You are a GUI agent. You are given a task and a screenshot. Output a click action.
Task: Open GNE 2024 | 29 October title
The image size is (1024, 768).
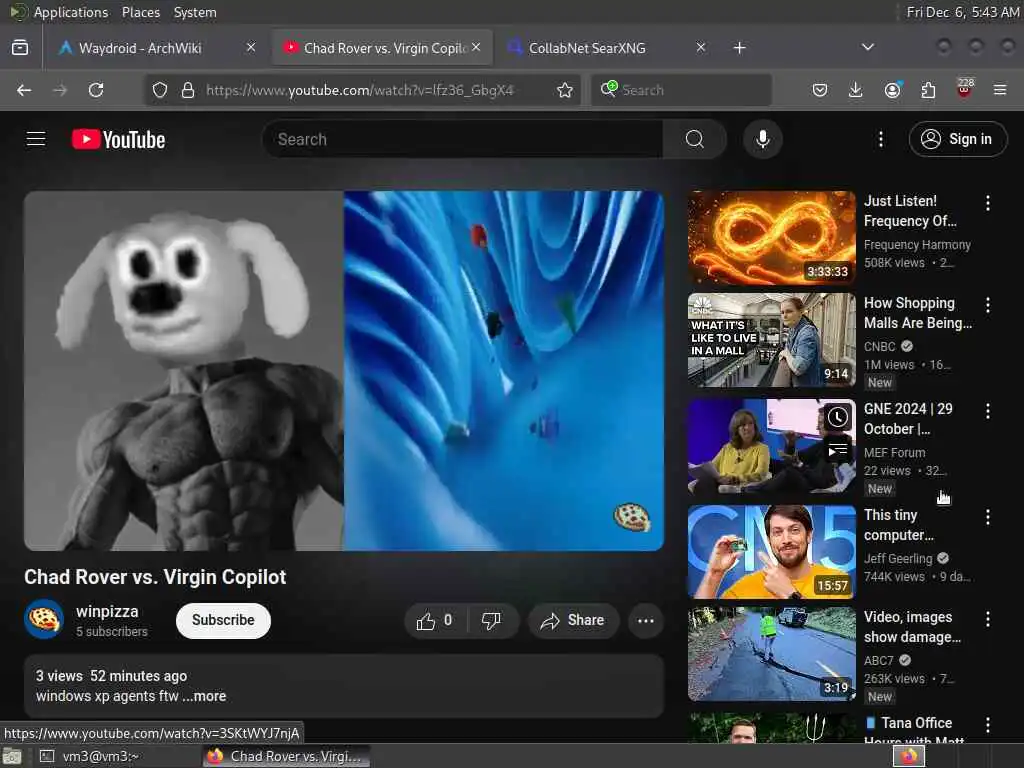point(908,419)
